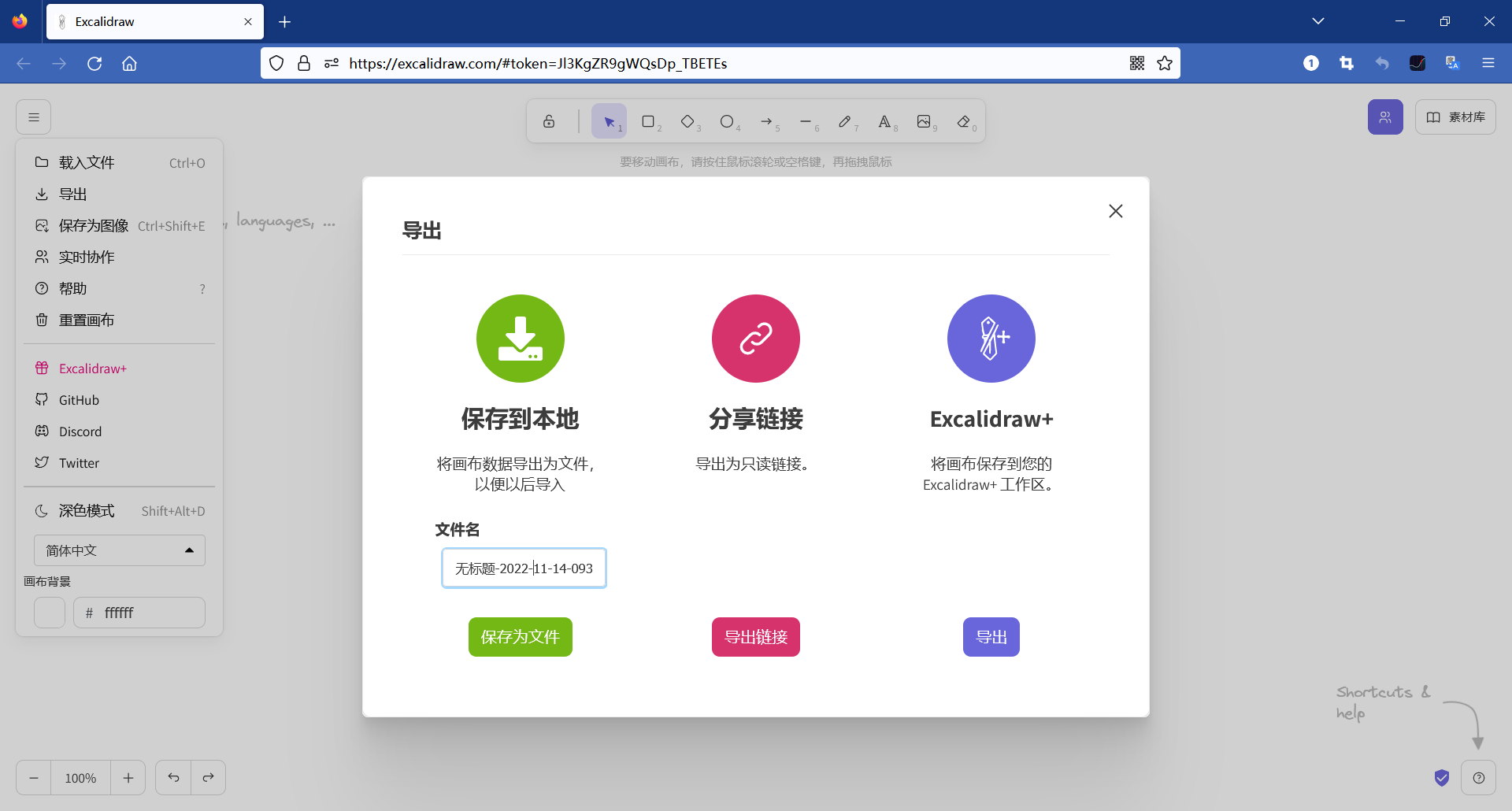
Task: Click the translate extension icon
Action: click(1453, 63)
